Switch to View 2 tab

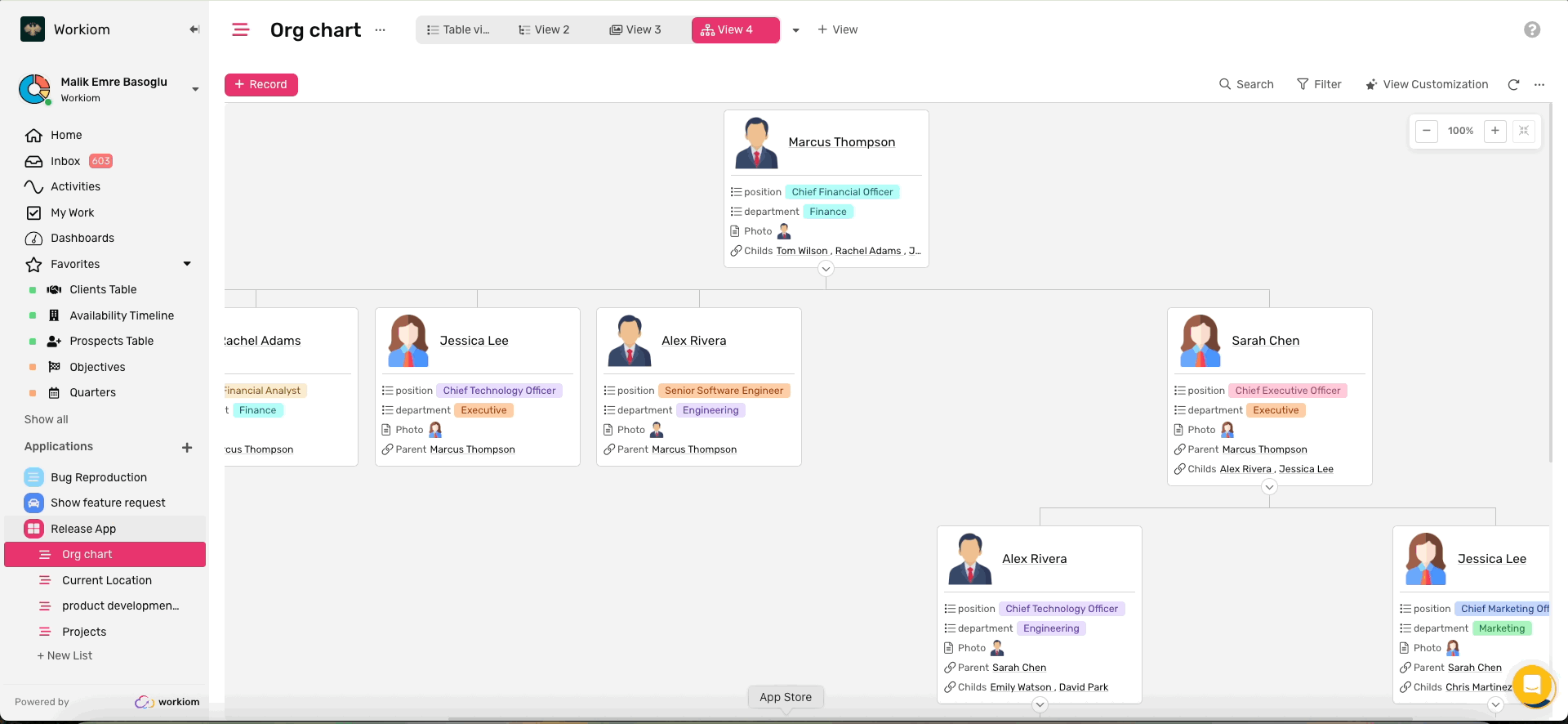545,29
